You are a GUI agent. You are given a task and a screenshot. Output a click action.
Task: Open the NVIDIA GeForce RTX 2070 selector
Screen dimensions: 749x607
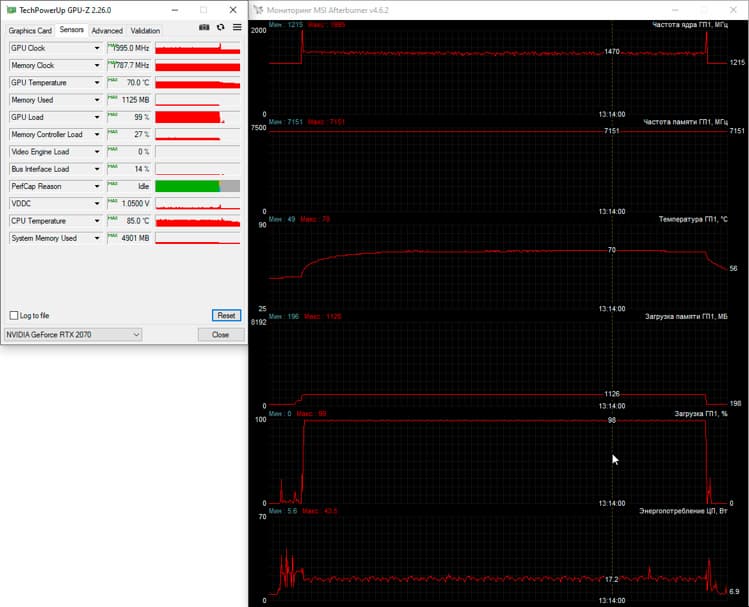pos(73,335)
